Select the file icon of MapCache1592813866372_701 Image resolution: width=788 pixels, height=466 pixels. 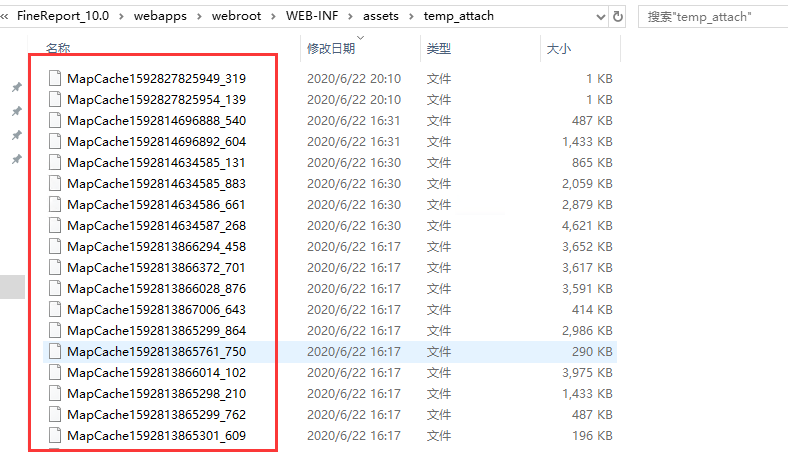click(x=55, y=267)
